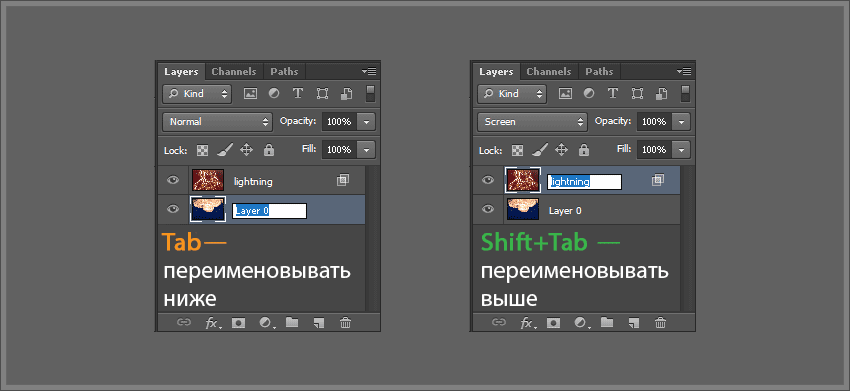
Task: Click Fill 100% value in right panel
Action: 654,150
